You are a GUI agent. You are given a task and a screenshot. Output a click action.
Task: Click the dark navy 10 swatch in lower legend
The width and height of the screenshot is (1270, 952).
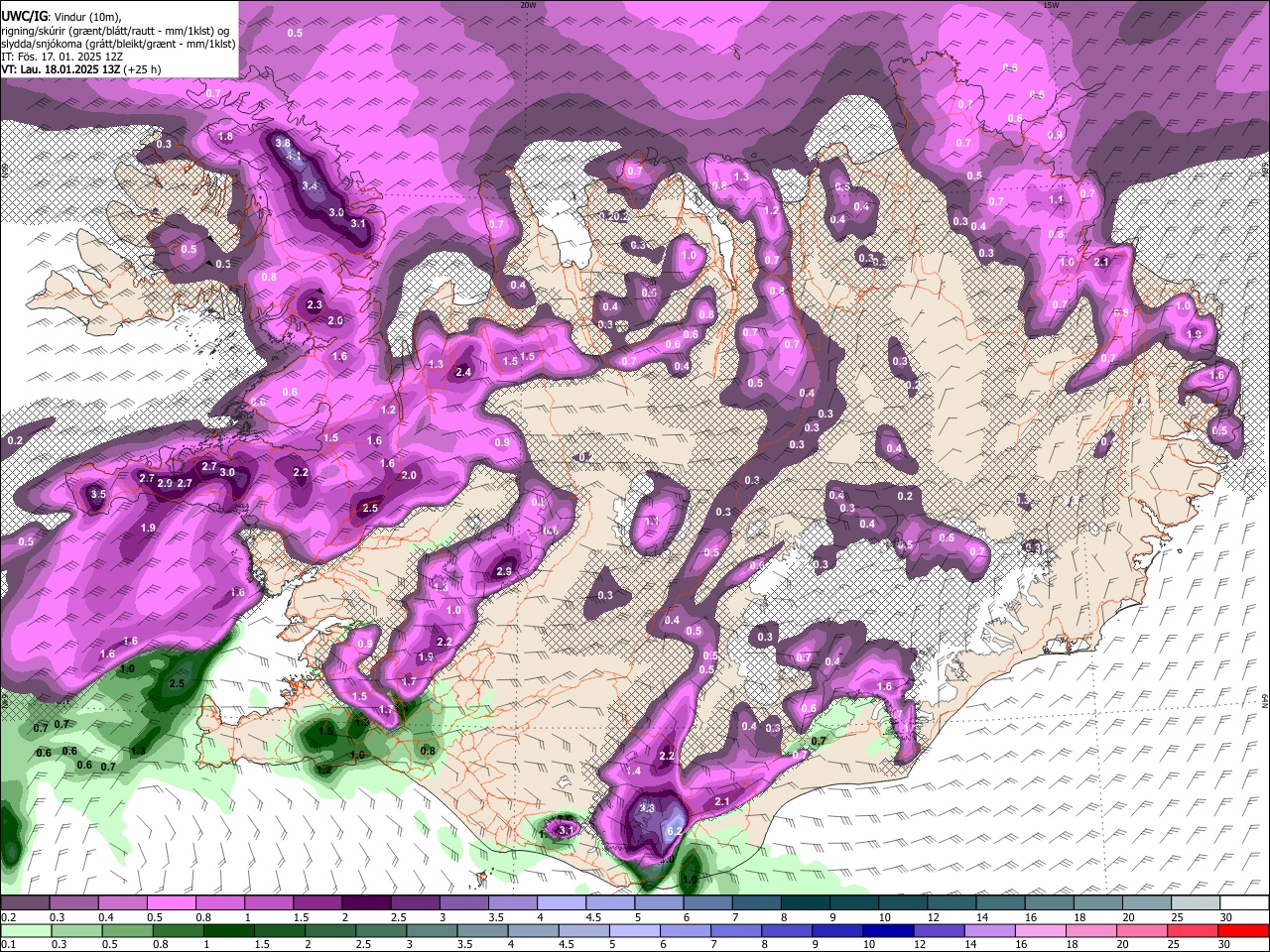point(888,931)
